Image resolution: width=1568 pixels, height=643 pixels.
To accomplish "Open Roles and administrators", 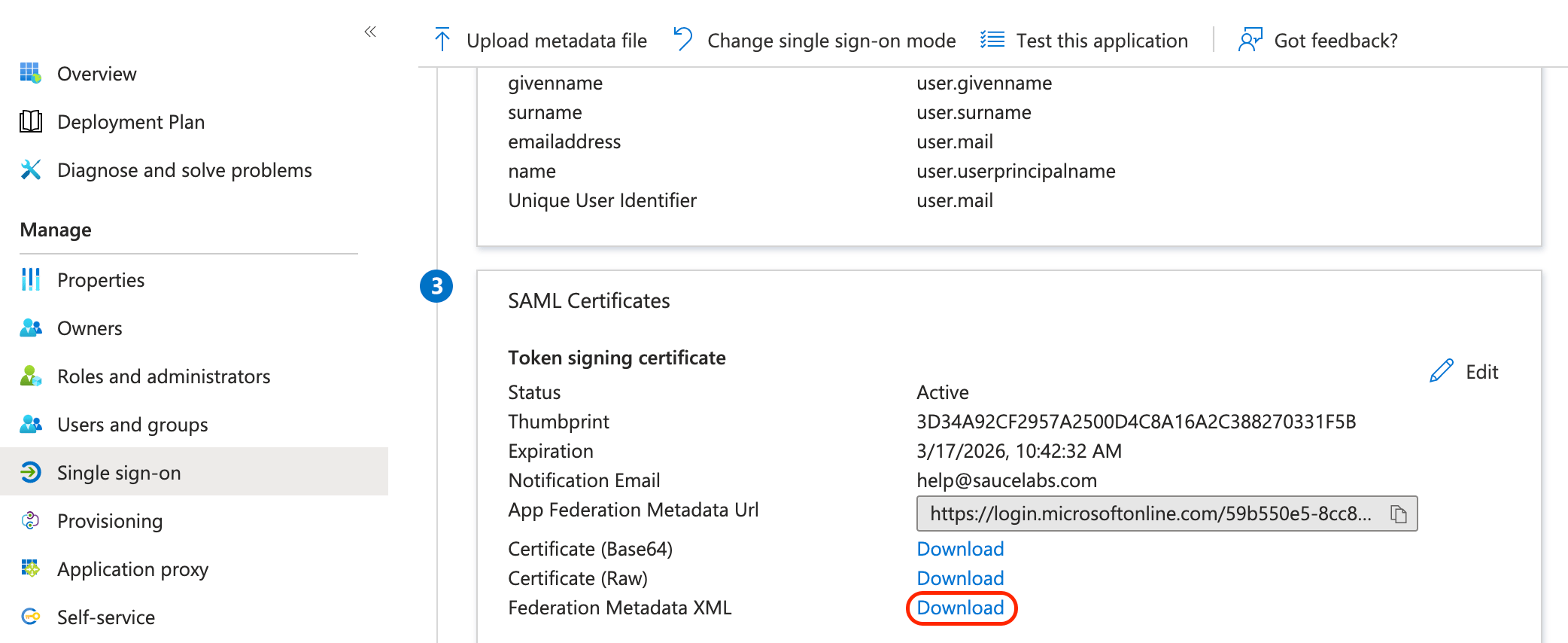I will click(x=163, y=376).
